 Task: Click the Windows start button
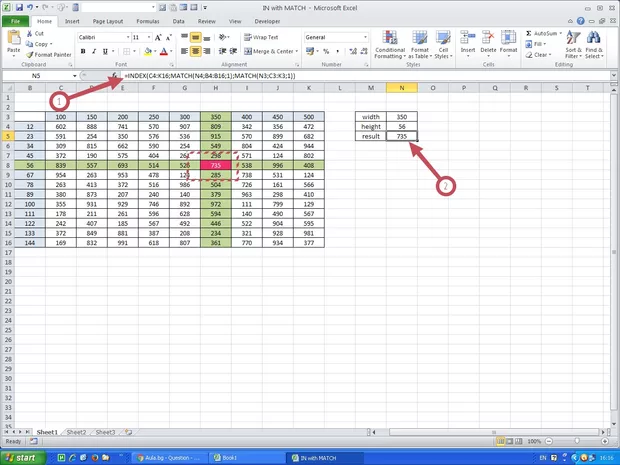23,458
